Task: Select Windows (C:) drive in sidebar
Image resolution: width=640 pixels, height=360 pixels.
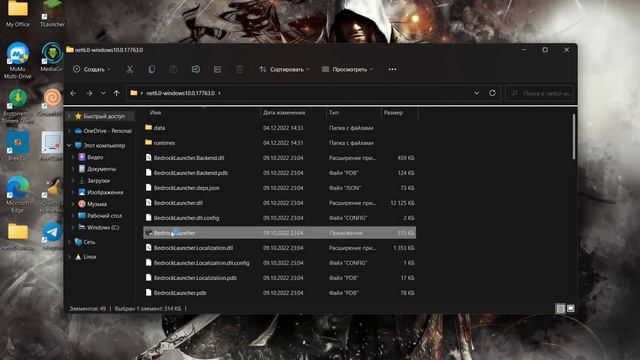Action: click(x=103, y=227)
